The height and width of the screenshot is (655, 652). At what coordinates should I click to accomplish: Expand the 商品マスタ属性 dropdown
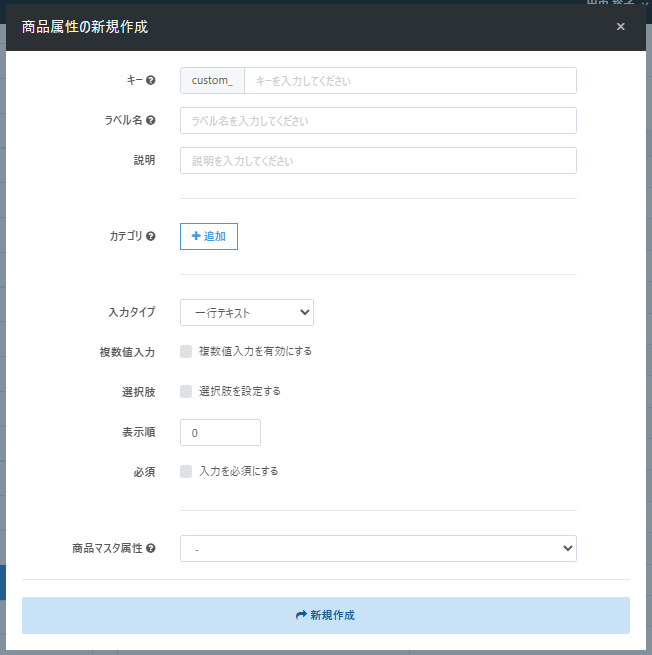[378, 548]
